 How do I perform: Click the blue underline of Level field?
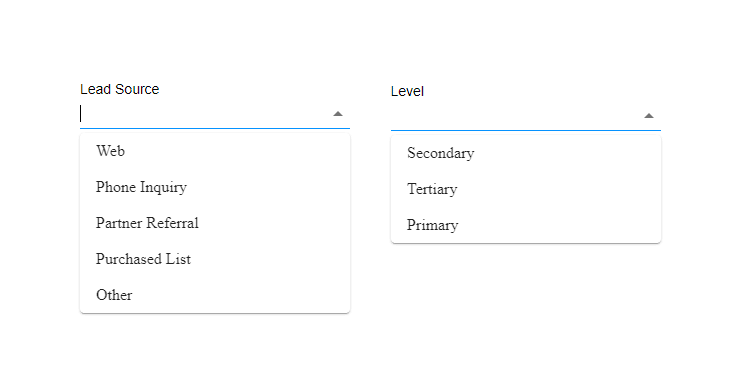coord(526,130)
